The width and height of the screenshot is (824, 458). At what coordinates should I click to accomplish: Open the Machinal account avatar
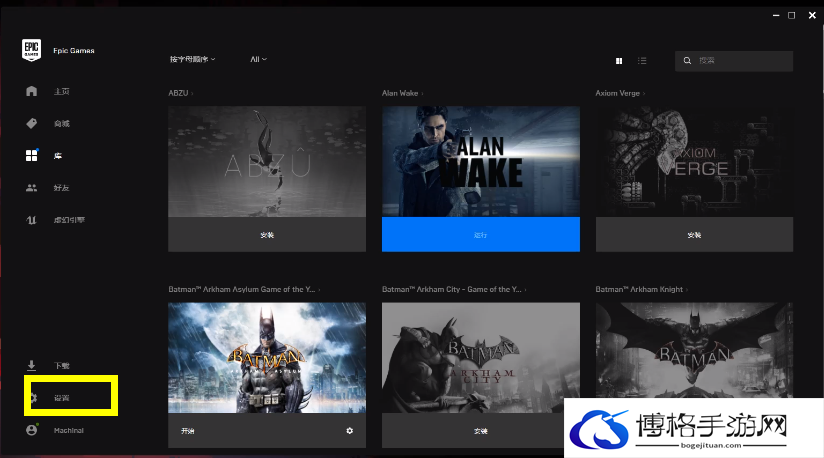point(32,430)
